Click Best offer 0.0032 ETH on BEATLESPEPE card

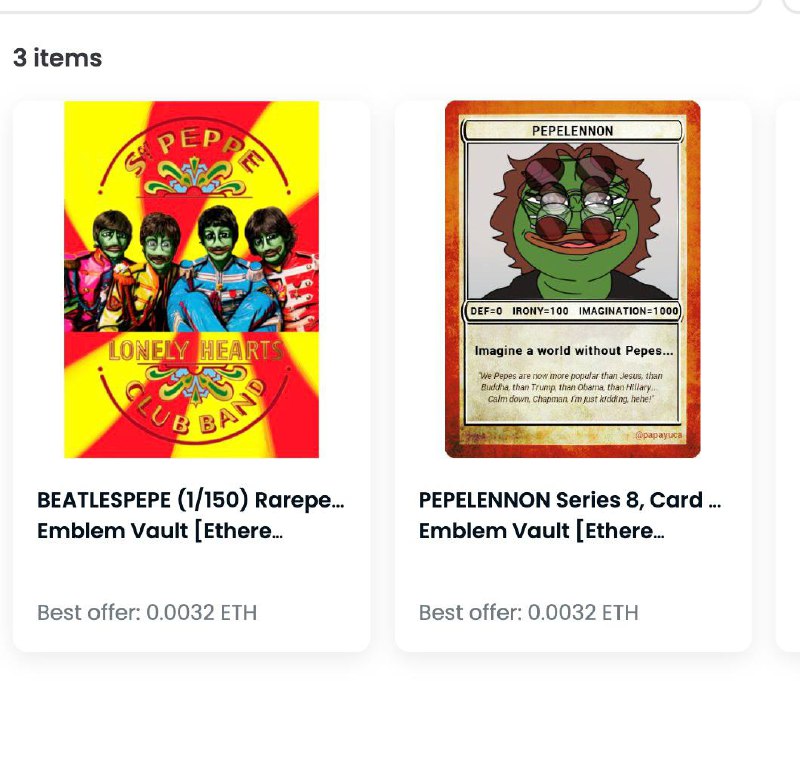pyautogui.click(x=147, y=613)
